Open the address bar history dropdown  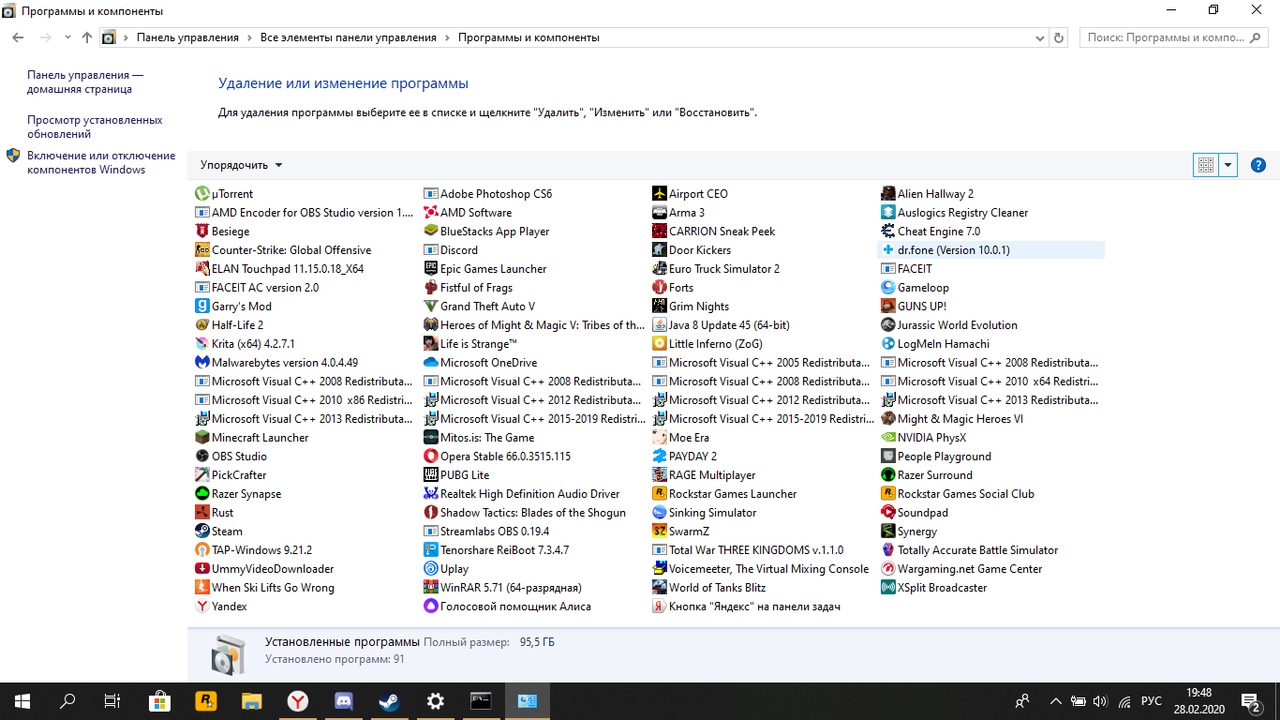pos(1040,38)
